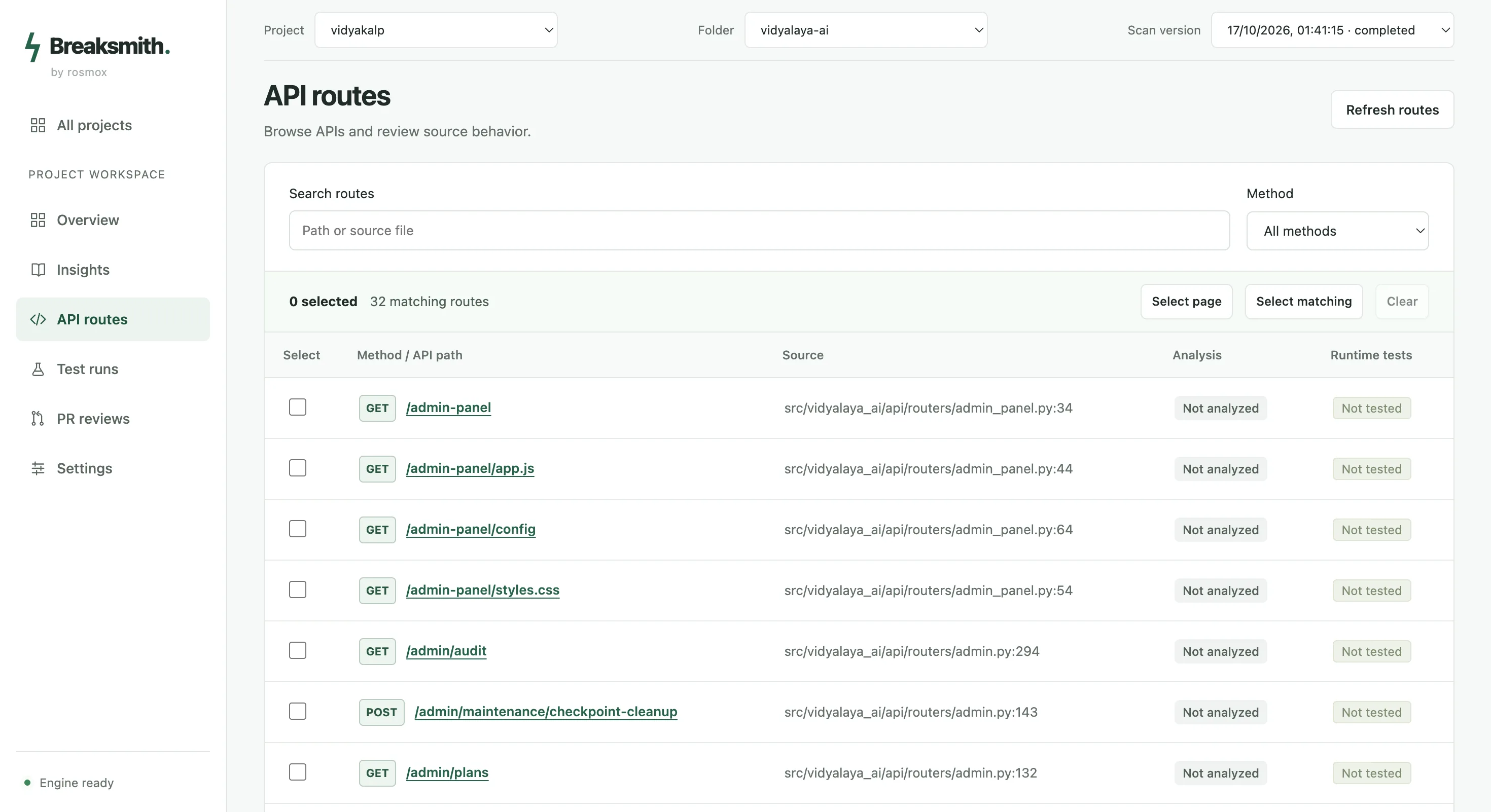Tick the checkbox for /admin-panel/app.js
The image size is (1491, 812).
coord(298,468)
